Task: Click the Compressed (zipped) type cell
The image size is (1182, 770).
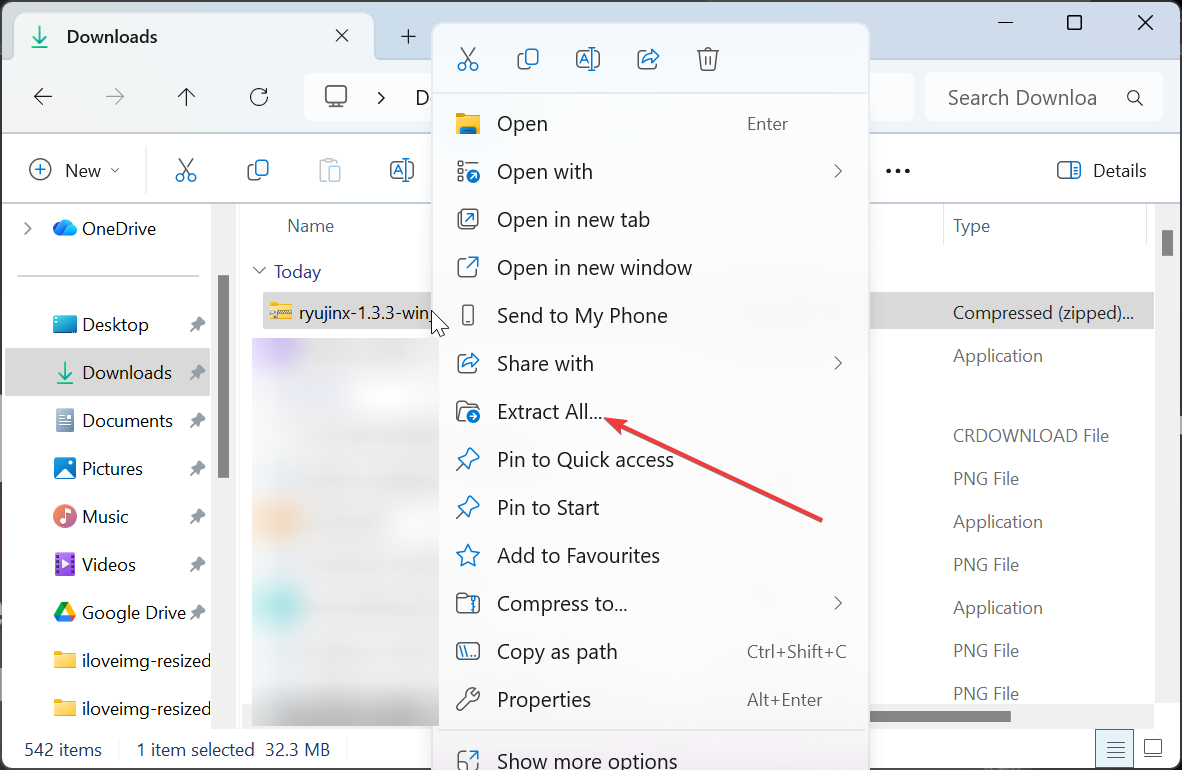Action: (x=1043, y=313)
